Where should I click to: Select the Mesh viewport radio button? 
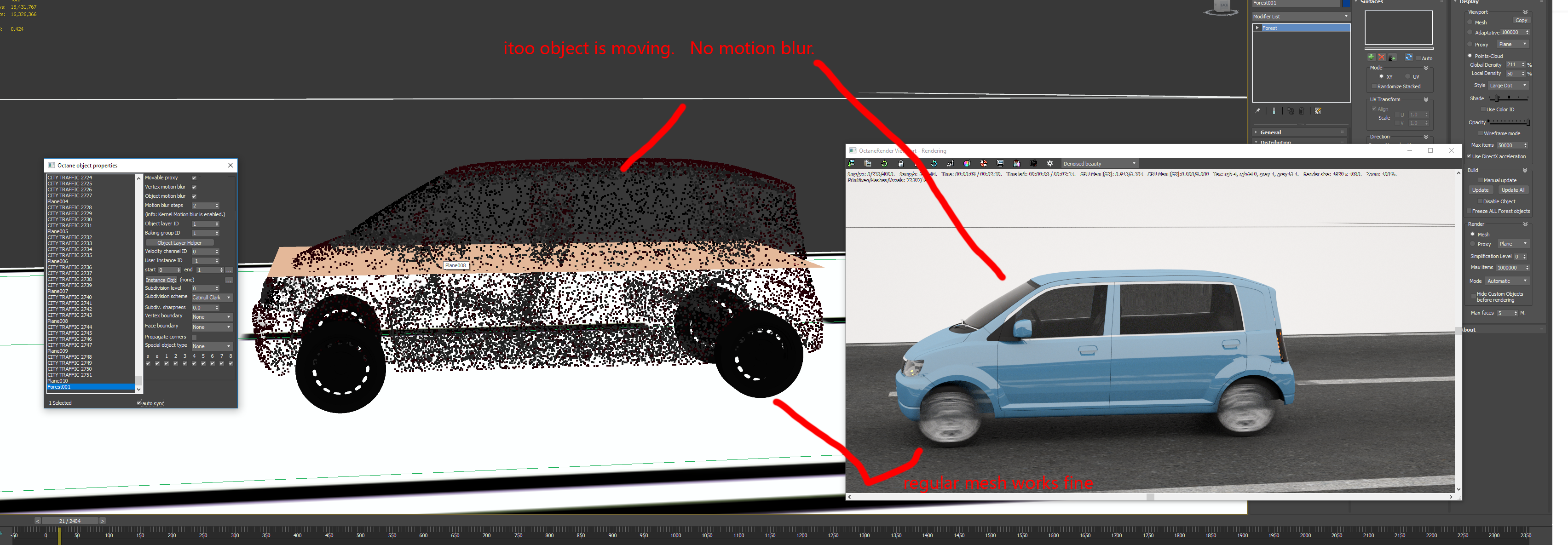point(1470,23)
